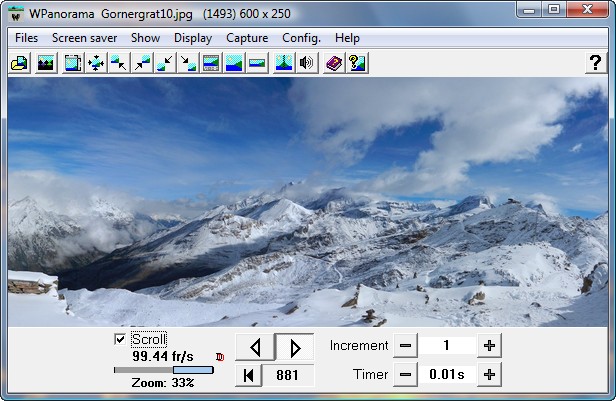Click the Increment label
Screen dimensions: 616x401
point(359,346)
